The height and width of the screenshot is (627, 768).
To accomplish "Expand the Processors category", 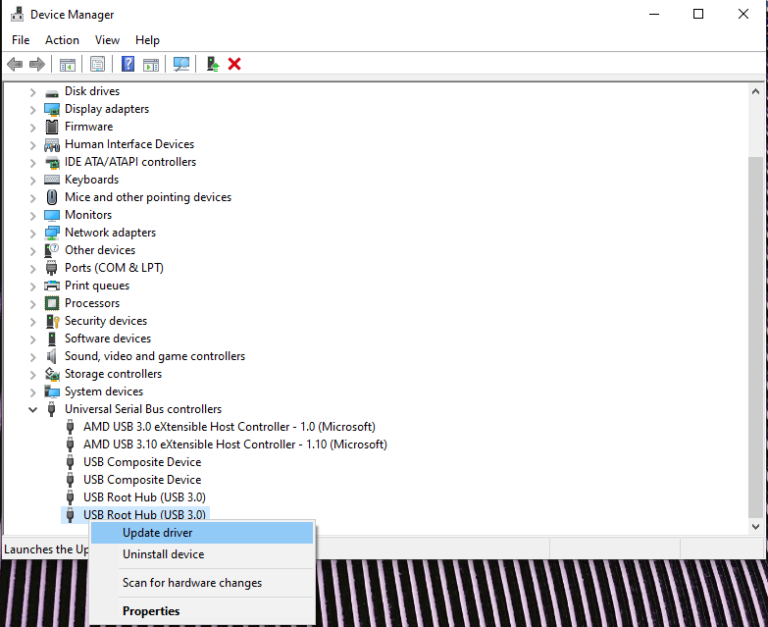I will pos(33,303).
